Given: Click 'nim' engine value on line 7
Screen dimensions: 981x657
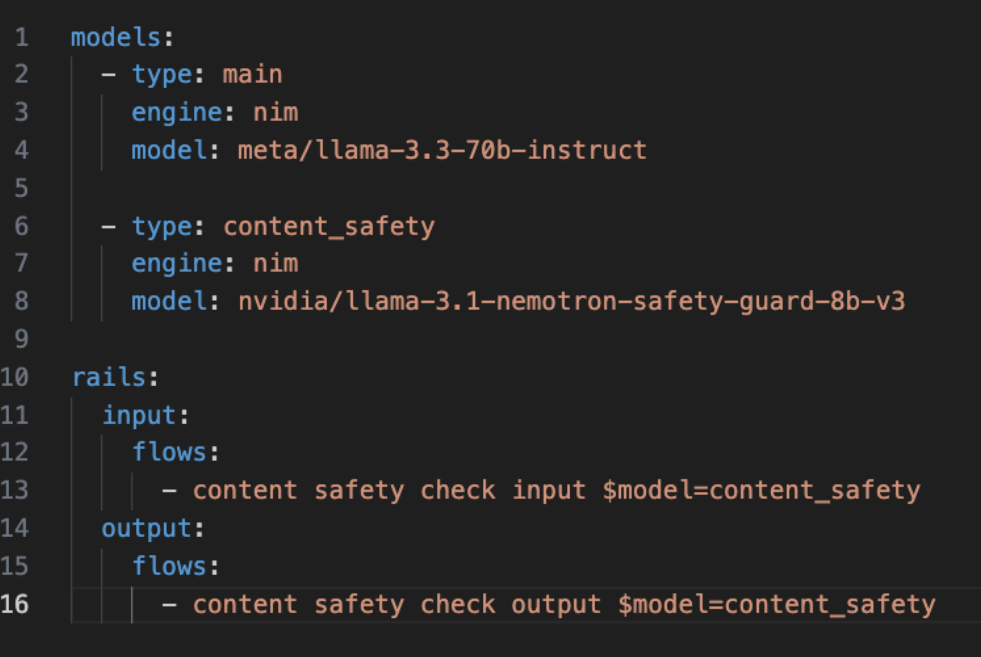Looking at the screenshot, I should (x=275, y=263).
